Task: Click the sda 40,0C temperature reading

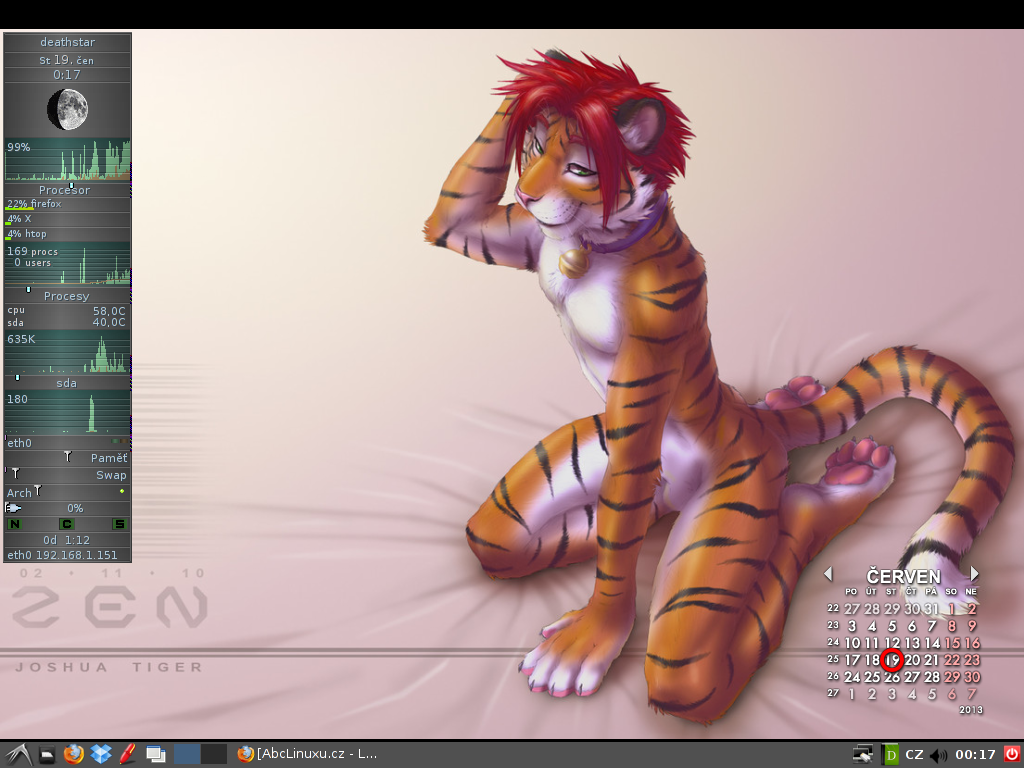Action: (x=67, y=323)
